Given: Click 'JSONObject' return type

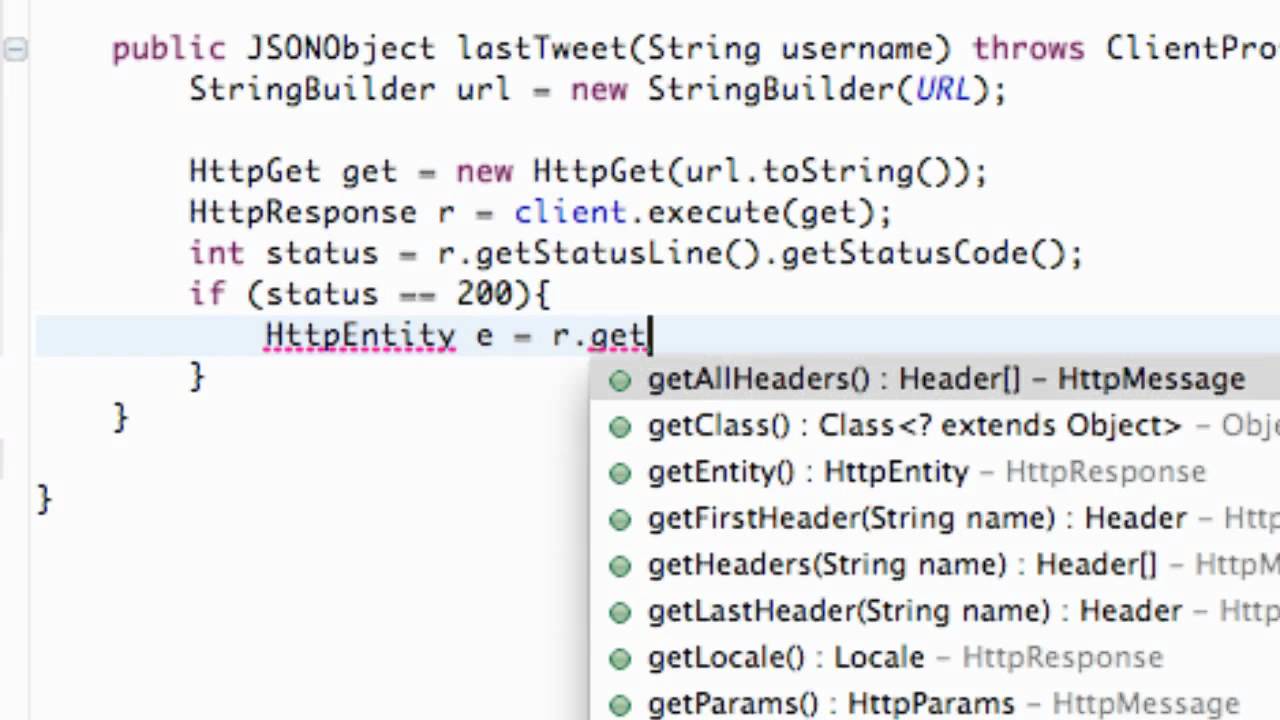Looking at the screenshot, I should [341, 48].
